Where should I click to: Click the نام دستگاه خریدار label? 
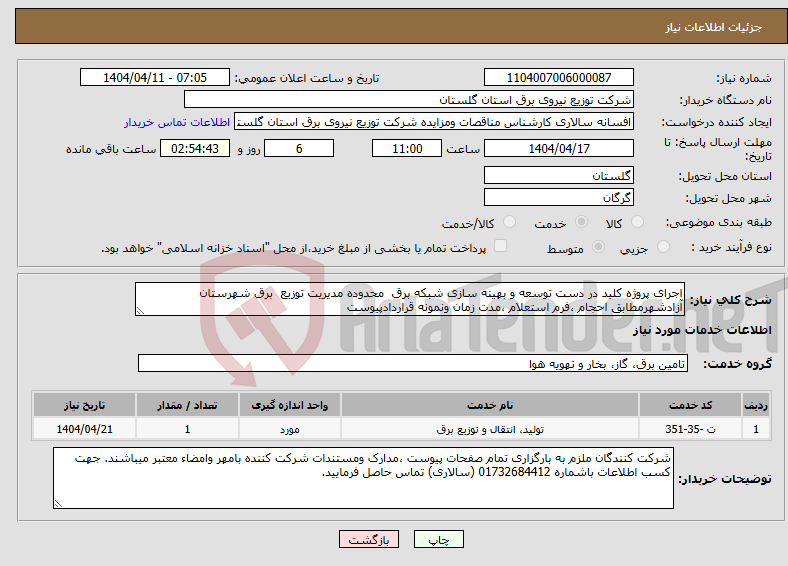tap(726, 101)
